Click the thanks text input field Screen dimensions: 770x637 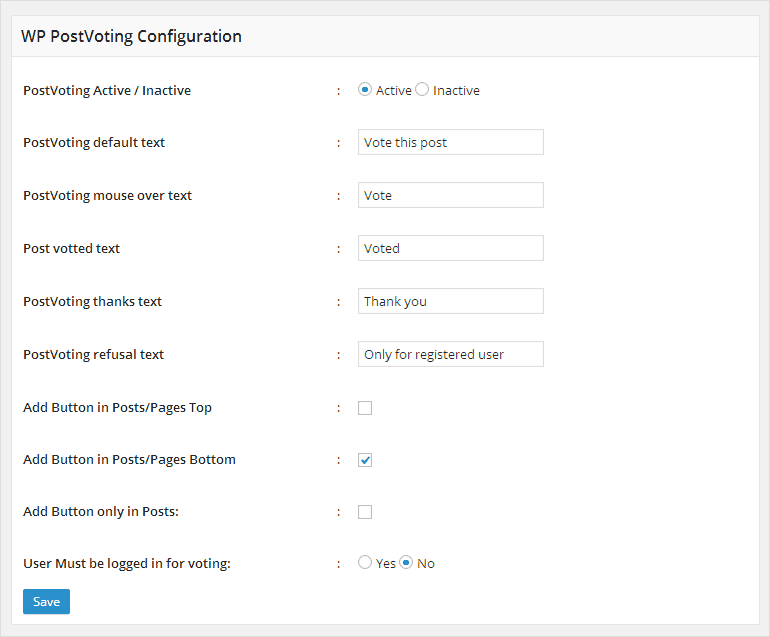click(451, 302)
